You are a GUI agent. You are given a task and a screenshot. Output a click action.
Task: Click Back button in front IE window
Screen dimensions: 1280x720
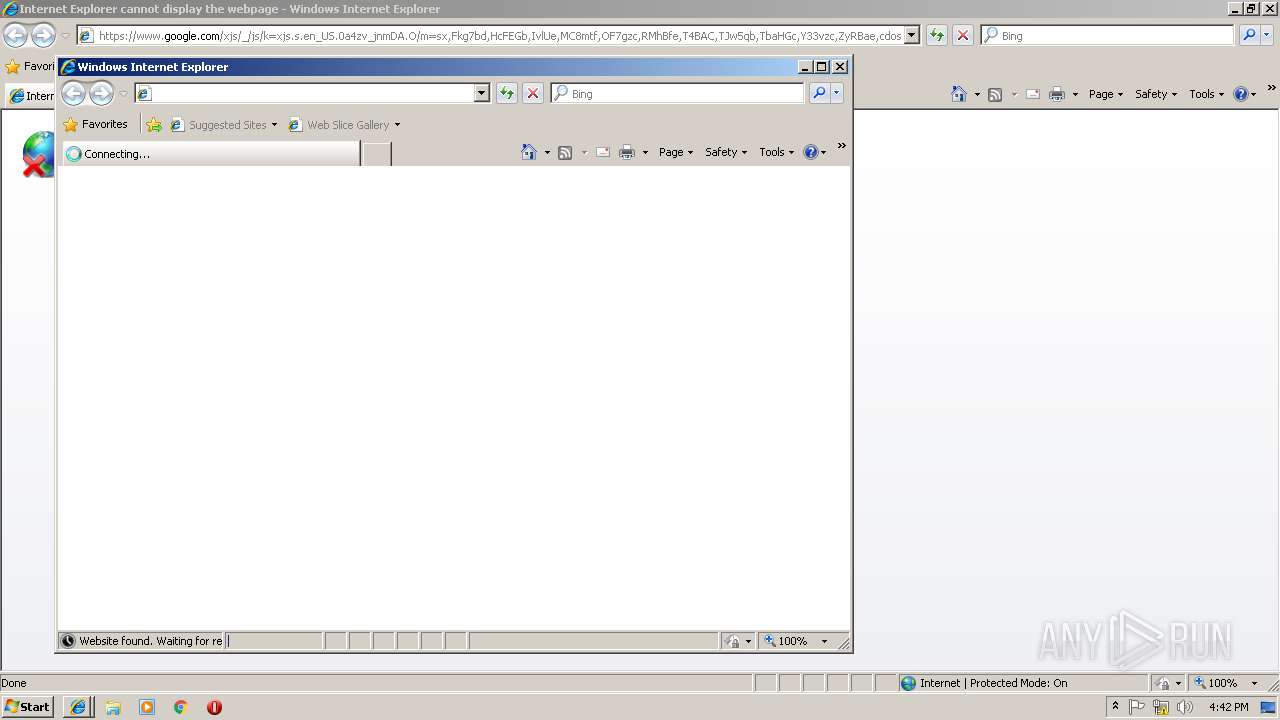click(73, 94)
